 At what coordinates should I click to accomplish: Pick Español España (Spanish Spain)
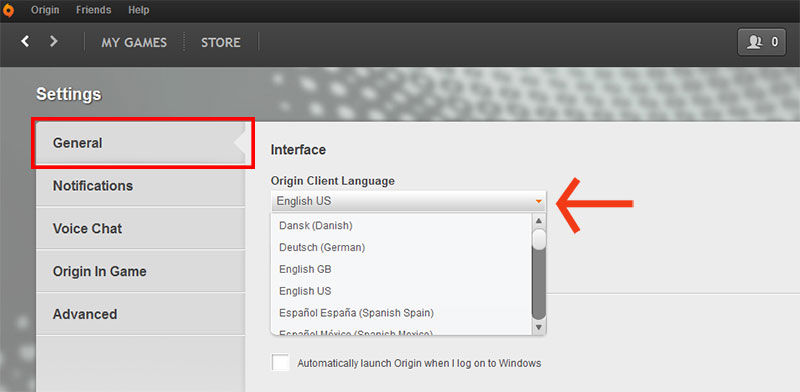tap(401, 312)
